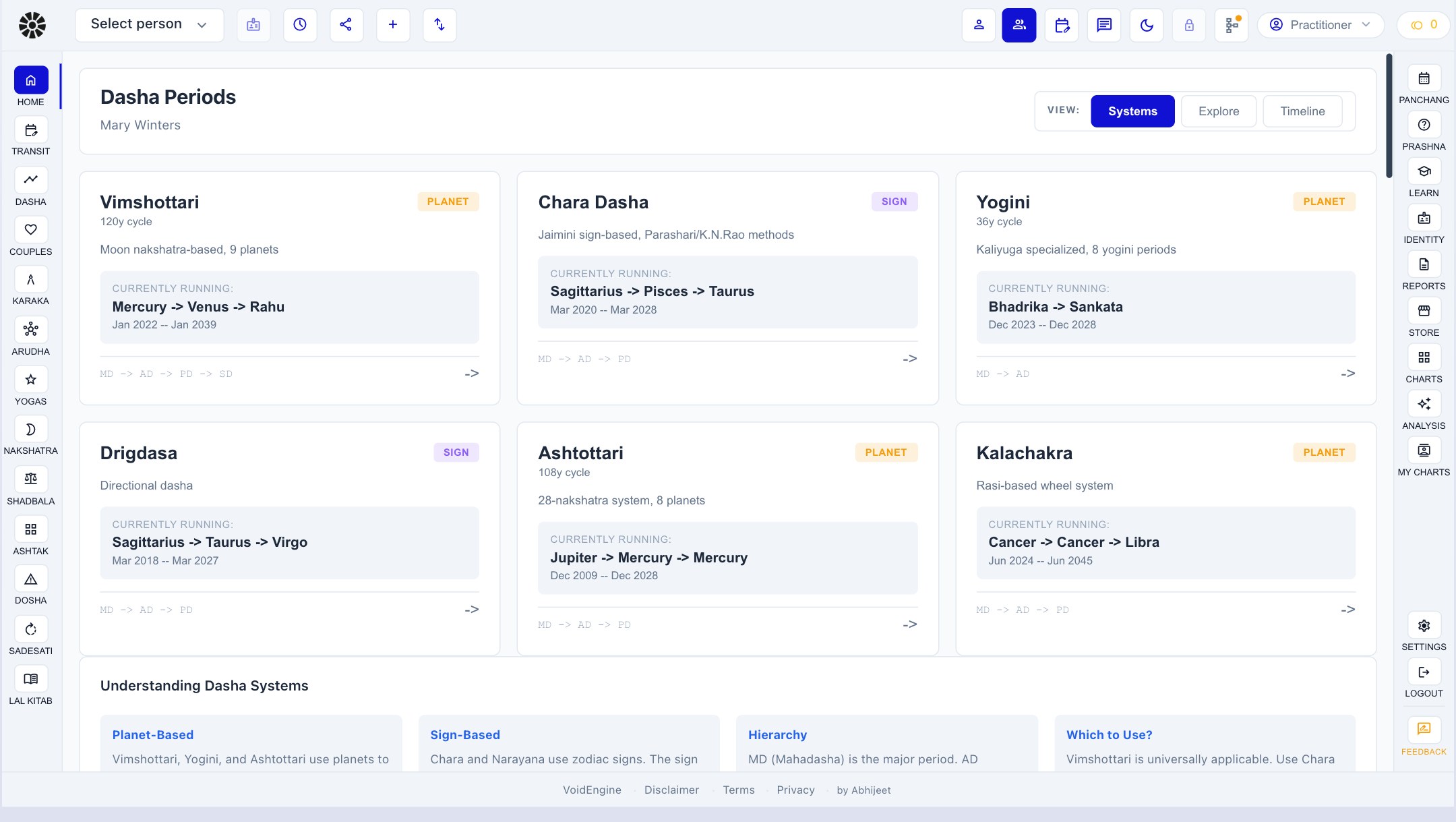The image size is (1456, 822).
Task: Toggle dark mode moon icon
Action: [x=1147, y=26]
